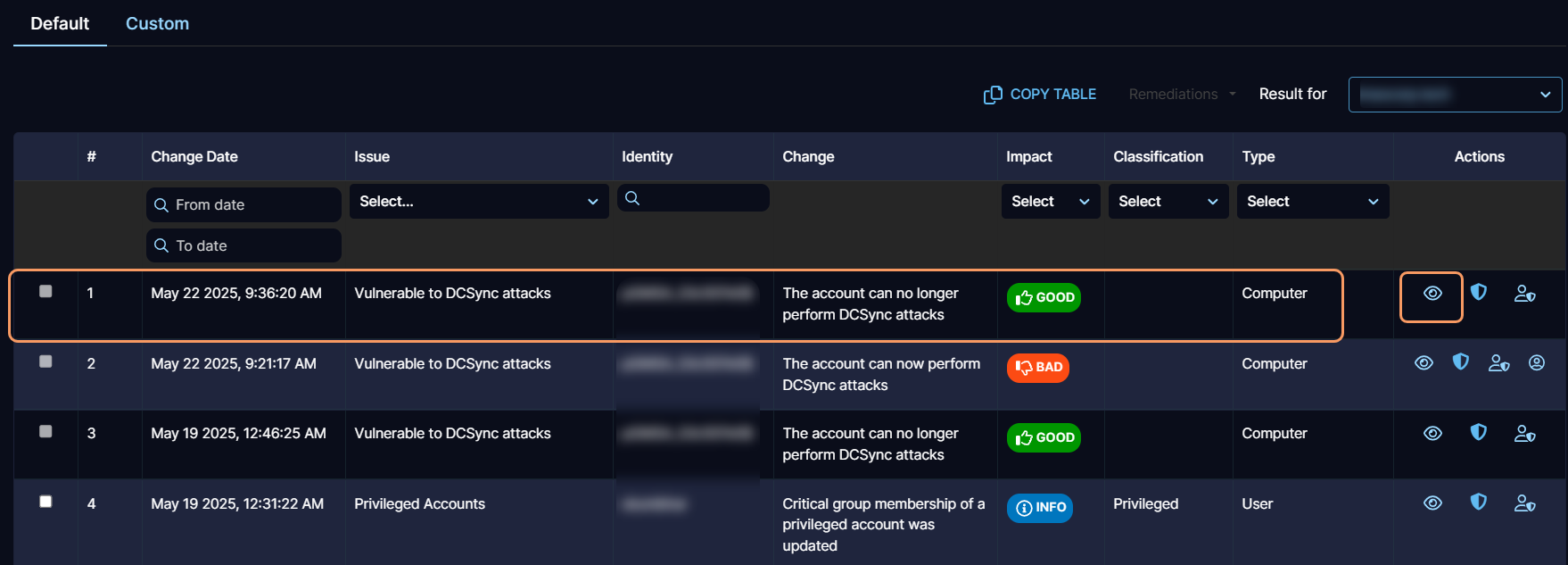
Task: Click the eye icon in row 1
Action: (x=1432, y=294)
